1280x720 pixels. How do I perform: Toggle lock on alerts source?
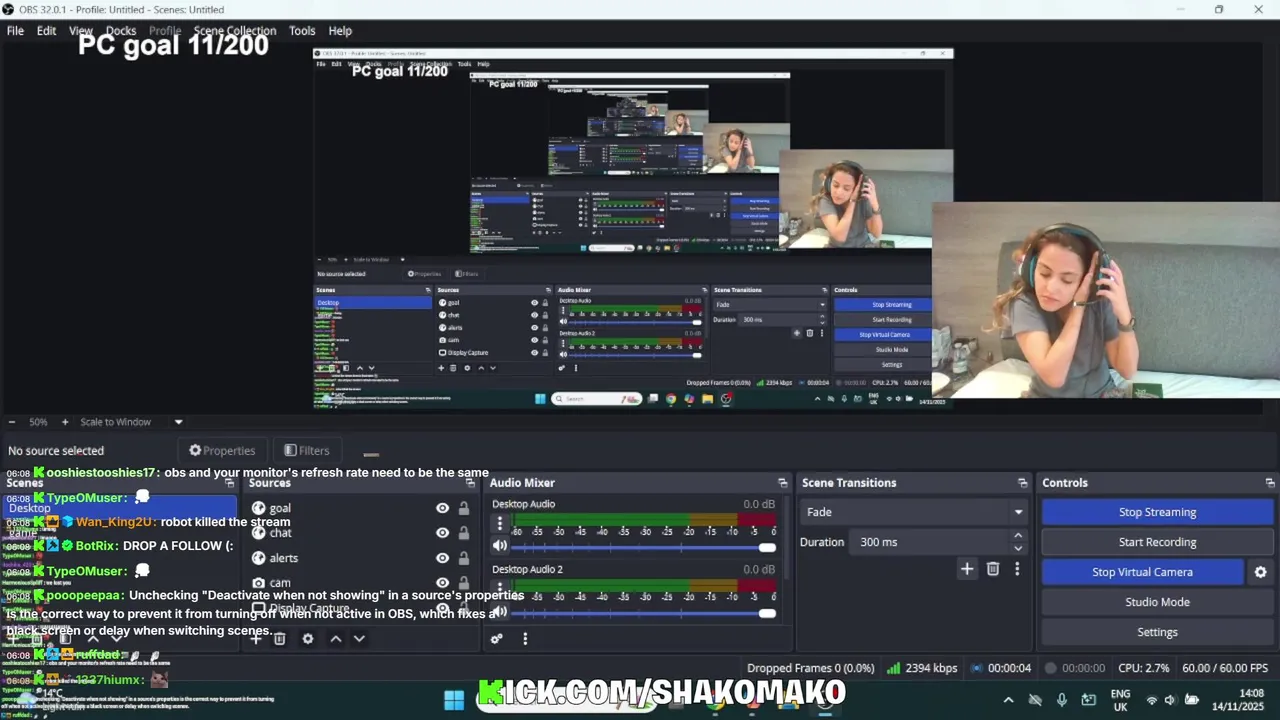point(464,558)
